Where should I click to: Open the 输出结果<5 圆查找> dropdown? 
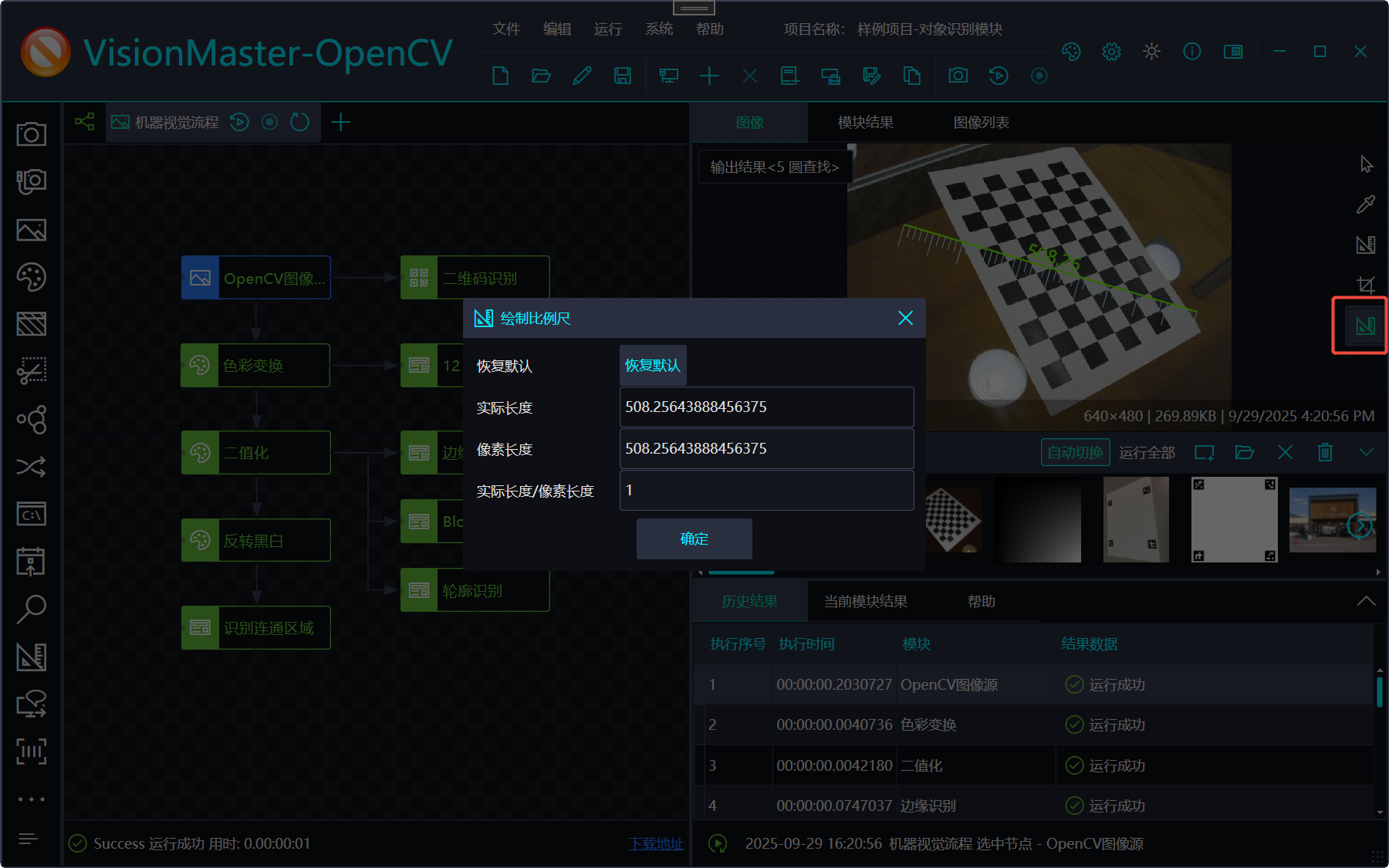(774, 167)
